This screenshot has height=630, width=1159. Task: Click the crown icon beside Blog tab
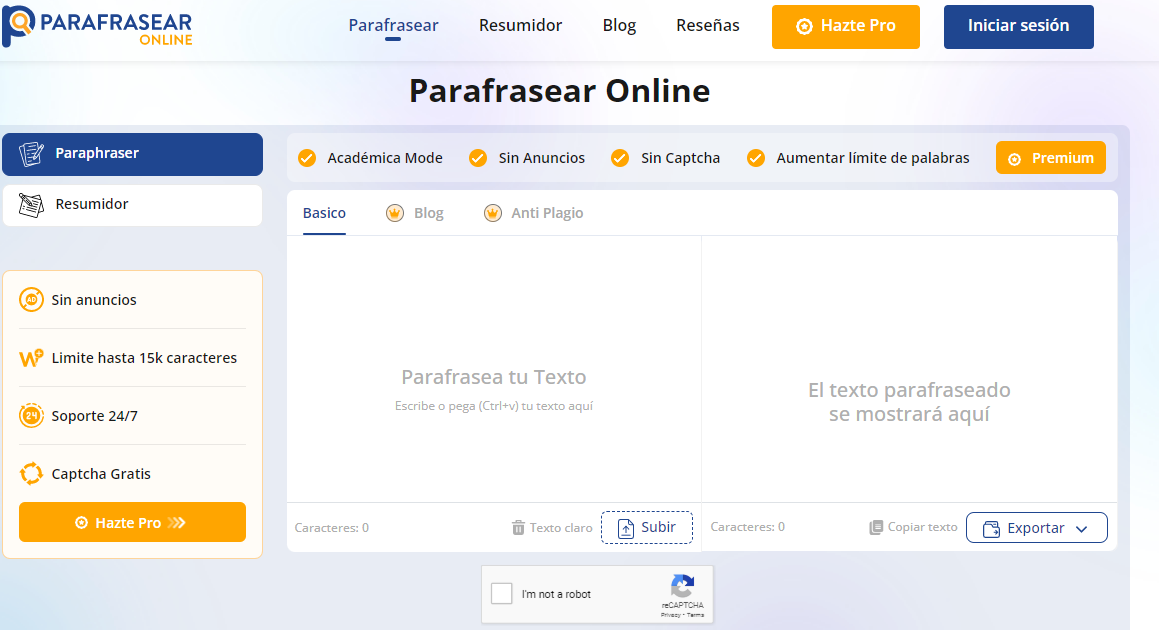tap(395, 213)
